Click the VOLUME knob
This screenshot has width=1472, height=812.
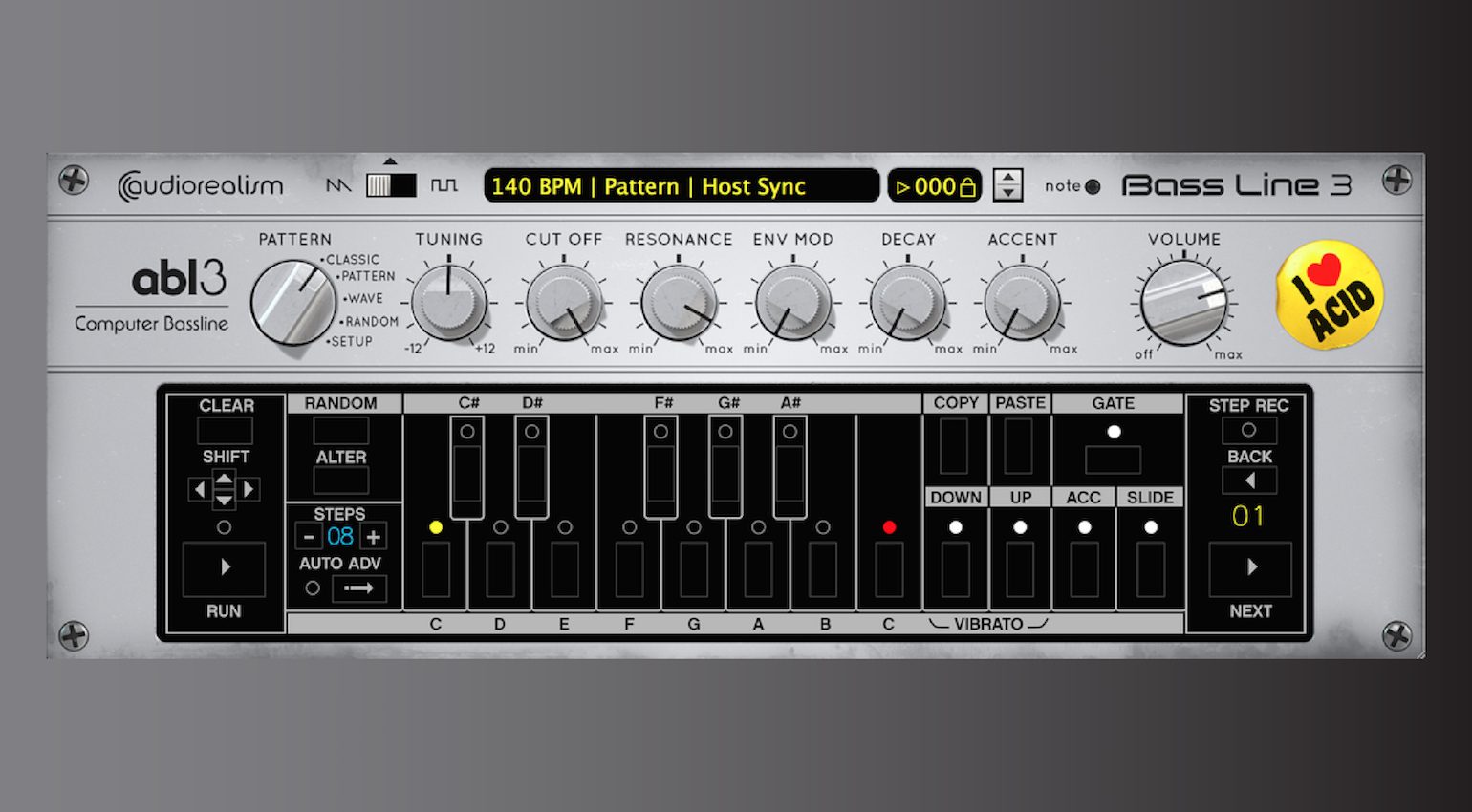click(x=1184, y=304)
